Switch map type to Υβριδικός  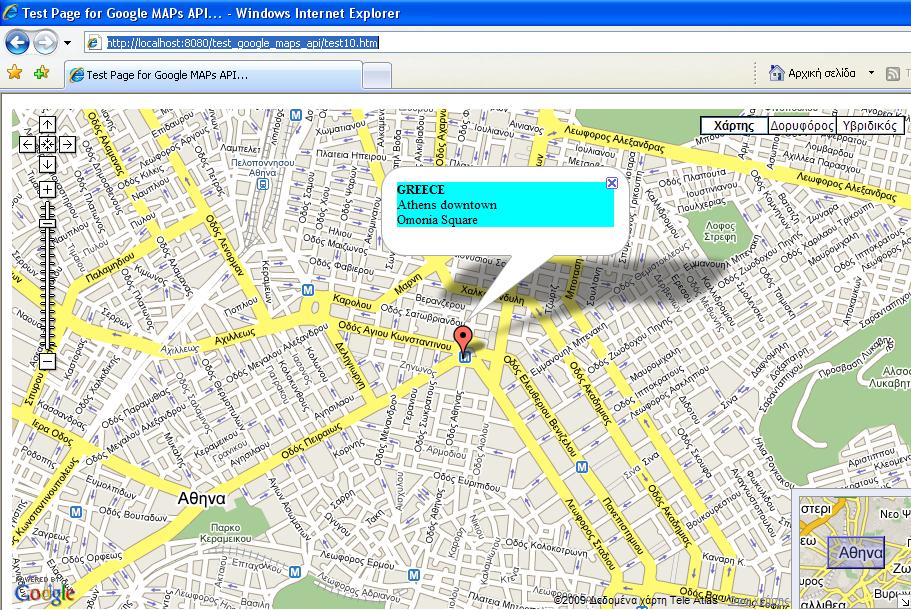point(870,125)
